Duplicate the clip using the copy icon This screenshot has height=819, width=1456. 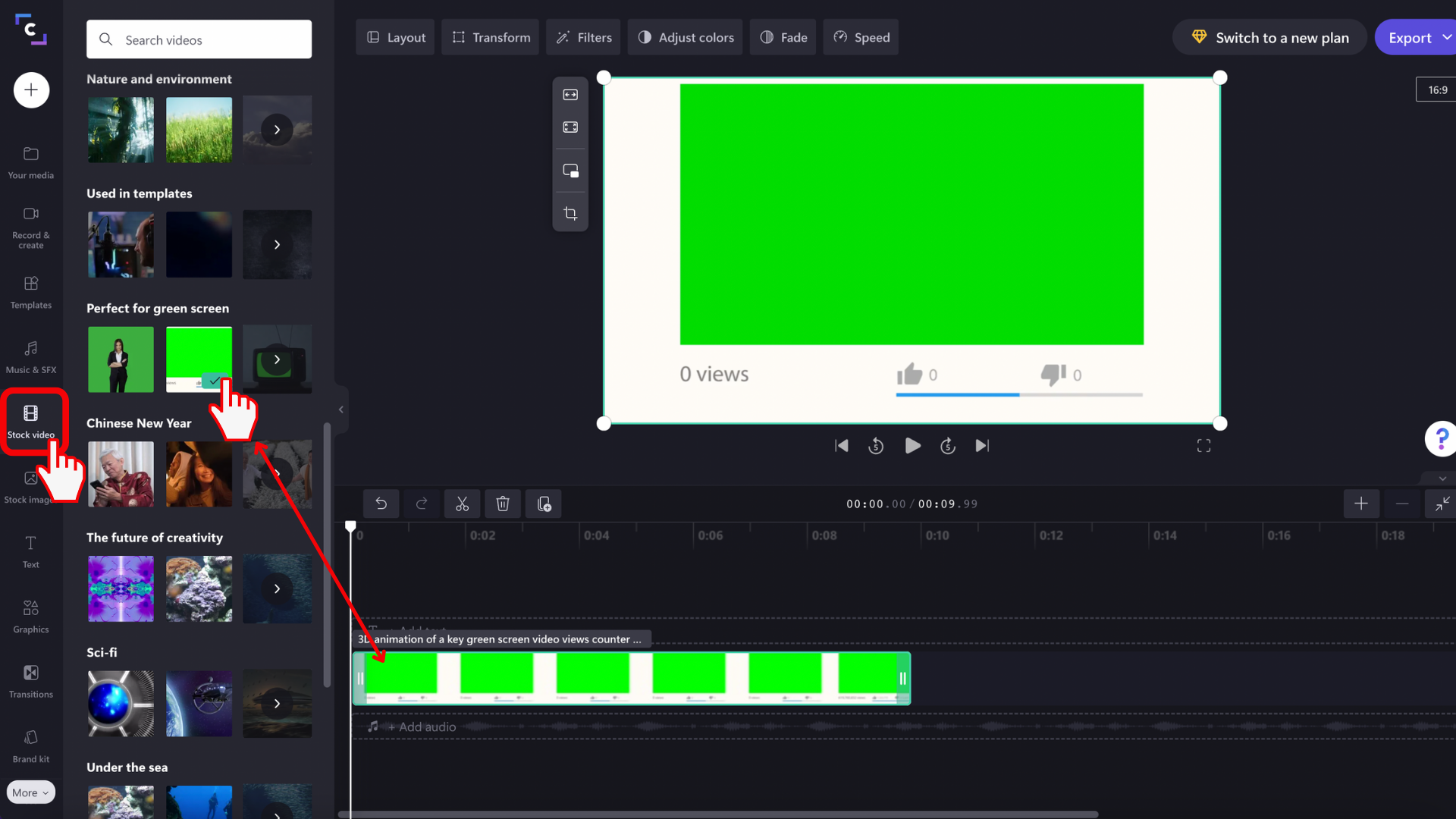coord(544,504)
